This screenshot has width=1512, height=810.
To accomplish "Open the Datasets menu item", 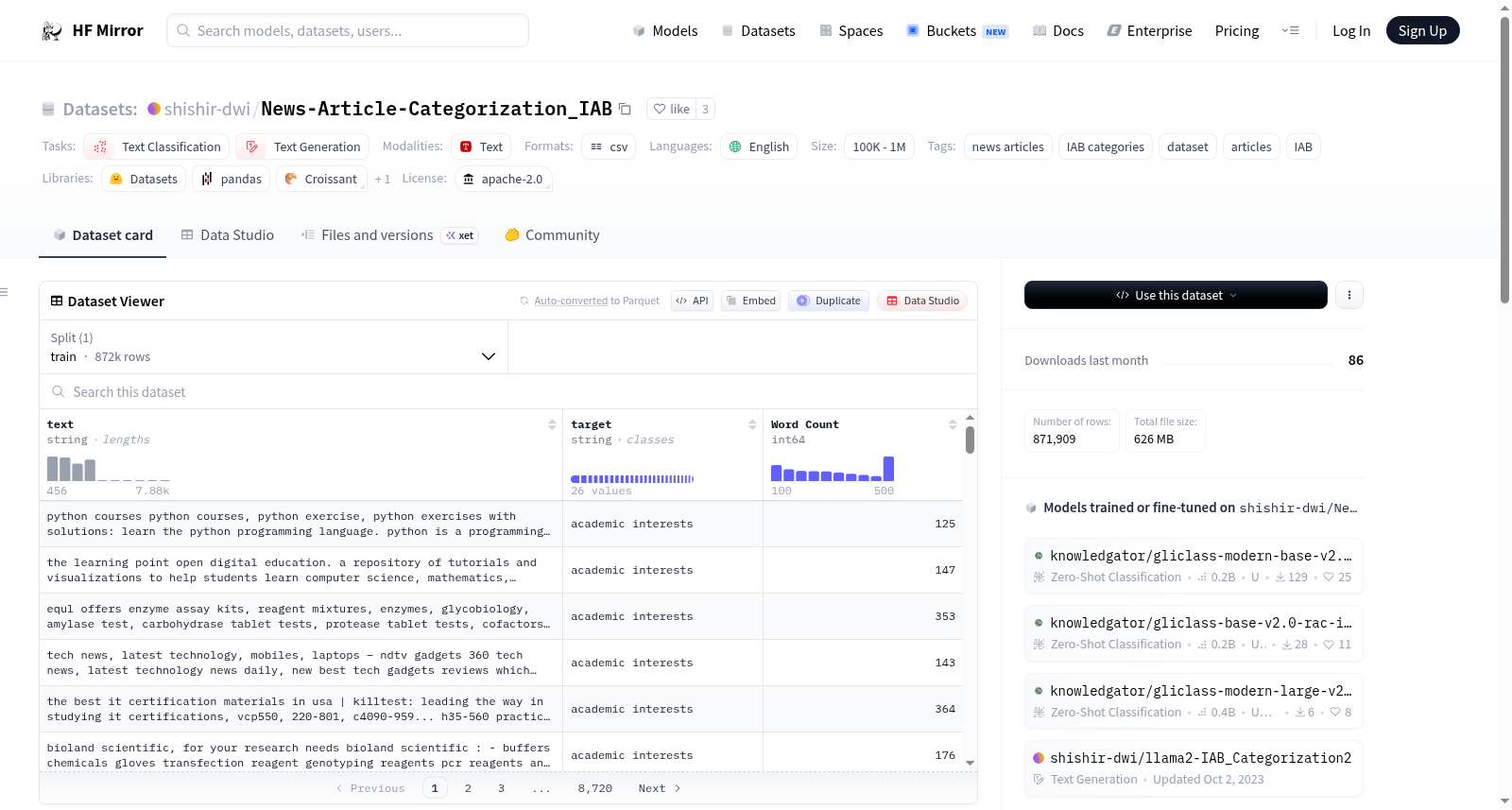I will coord(758,30).
